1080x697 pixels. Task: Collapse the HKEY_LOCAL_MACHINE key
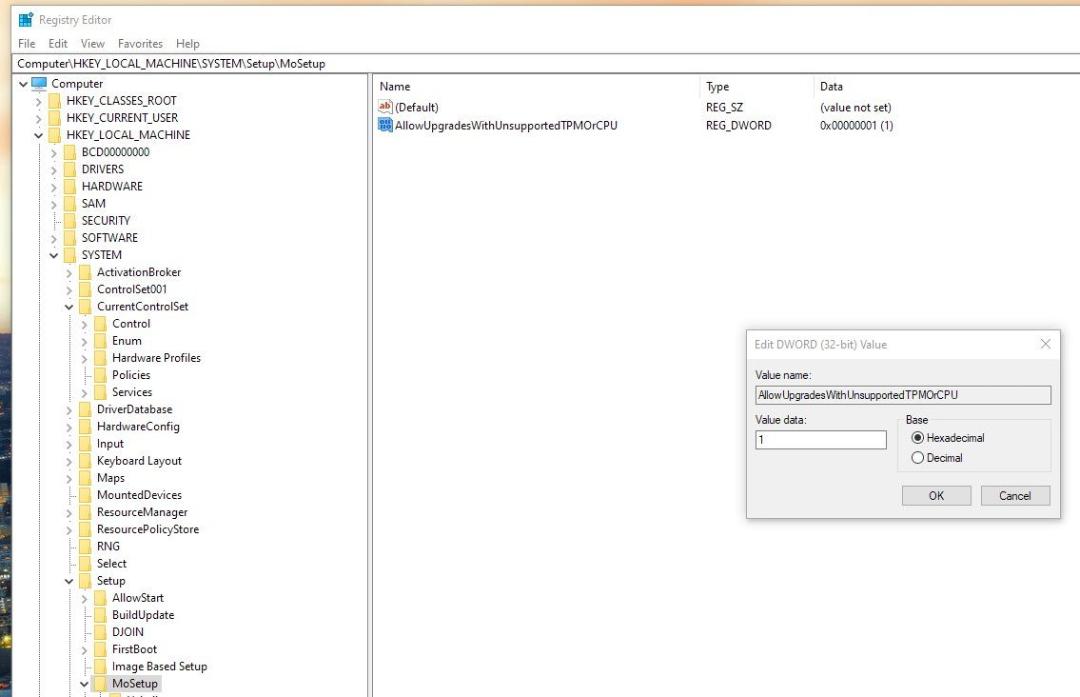[x=39, y=136]
